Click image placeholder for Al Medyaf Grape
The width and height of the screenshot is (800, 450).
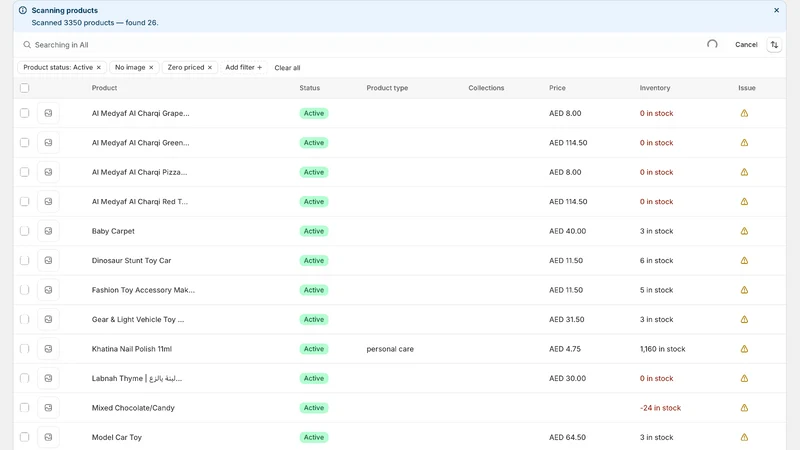48,113
